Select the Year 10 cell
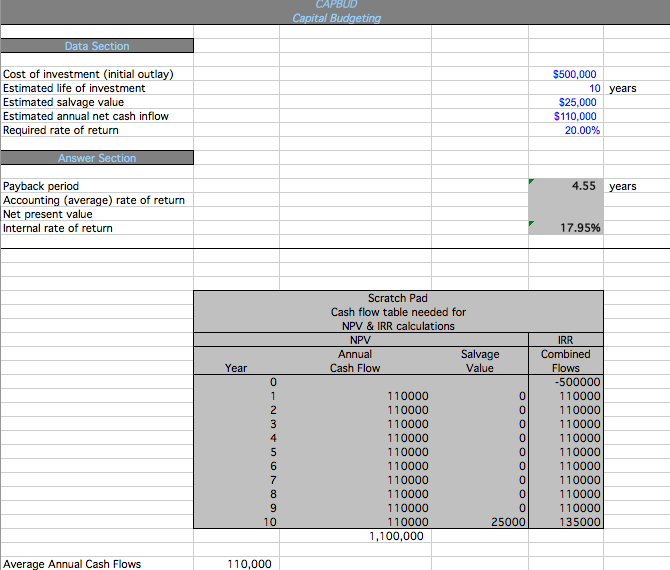670x570 pixels. tap(237, 522)
